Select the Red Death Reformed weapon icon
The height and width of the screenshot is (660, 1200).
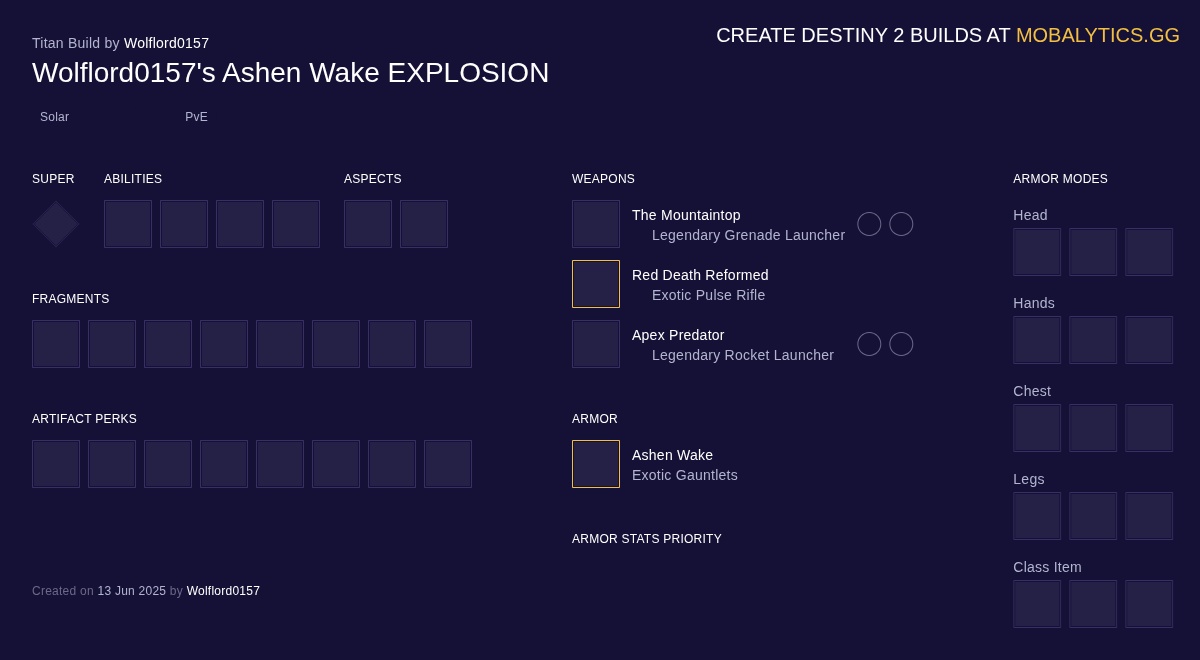[596, 284]
